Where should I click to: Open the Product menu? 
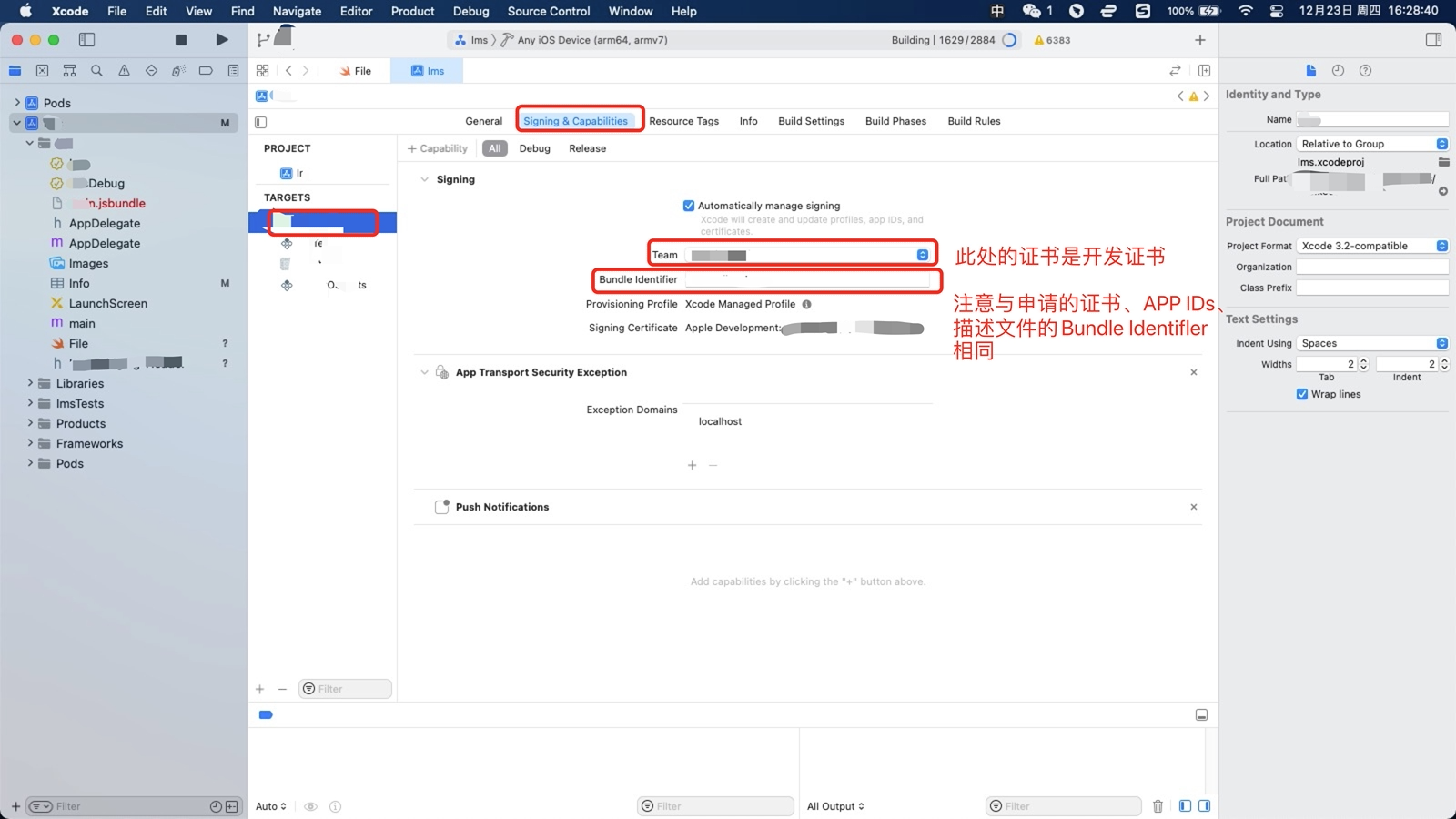[x=412, y=11]
